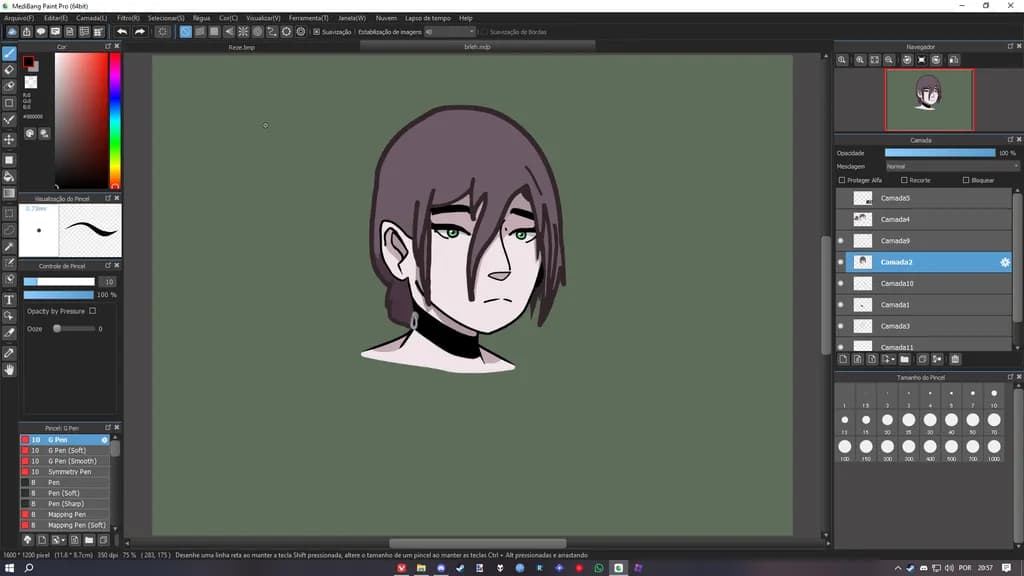Click the cloud save icon in toolbar
Screen dimensions: 1024x576
12,31
